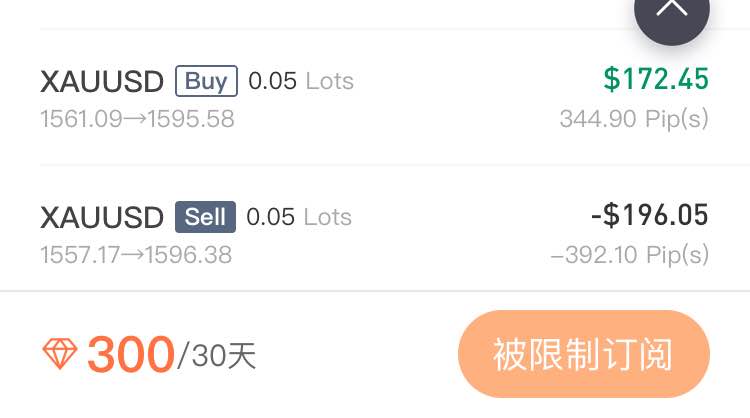The height and width of the screenshot is (418, 750).
Task: Select the $172.45 profit amount
Action: click(x=656, y=79)
